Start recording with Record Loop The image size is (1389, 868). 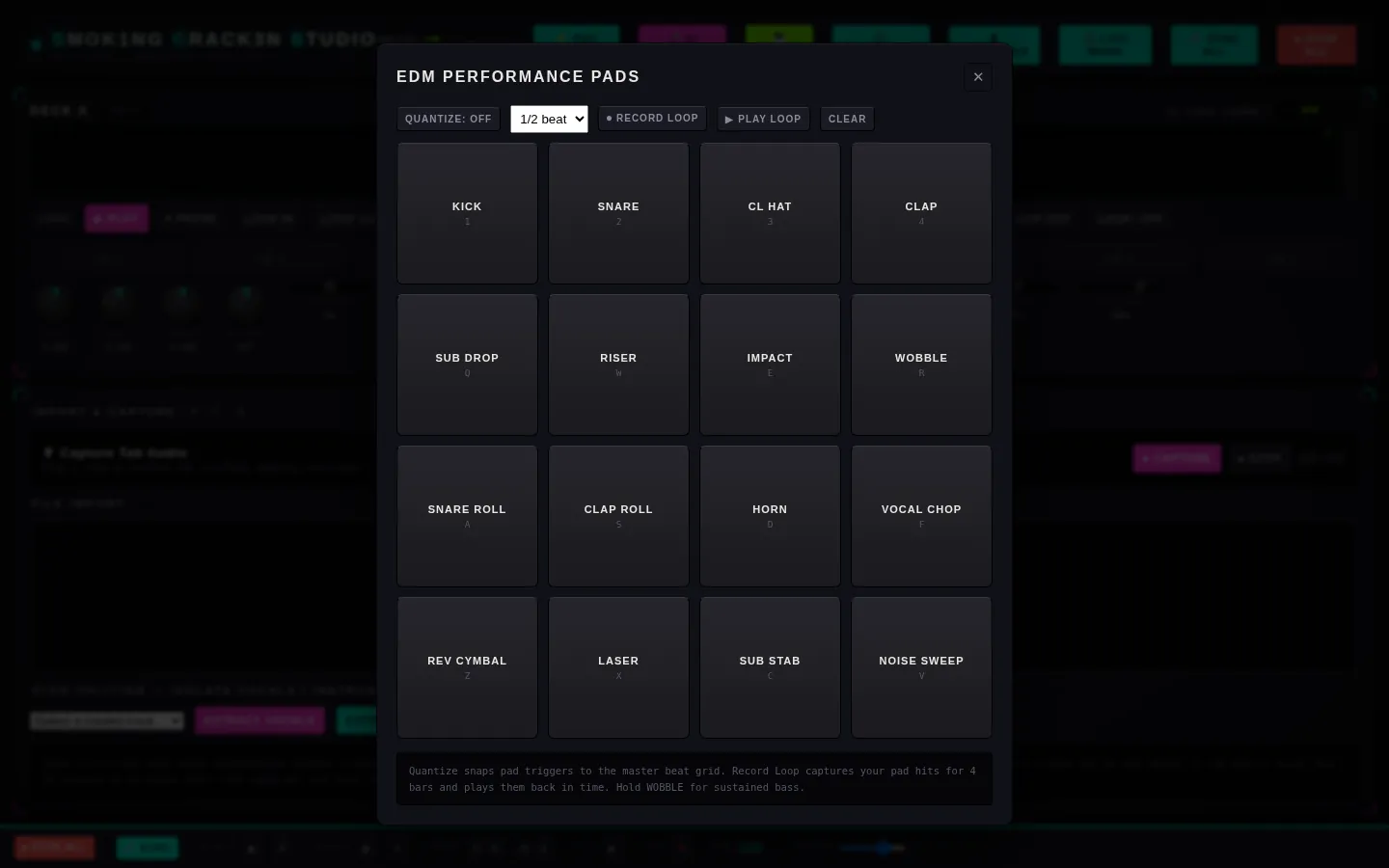[652, 118]
